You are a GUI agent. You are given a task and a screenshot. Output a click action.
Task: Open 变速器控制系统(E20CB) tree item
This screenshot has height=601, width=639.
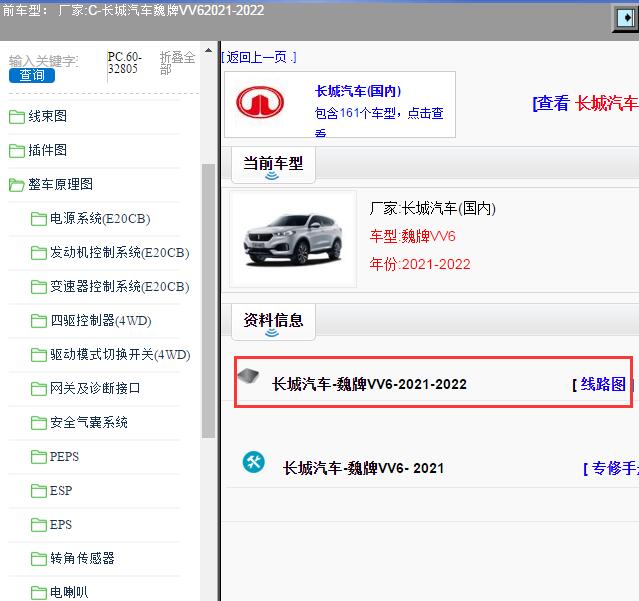(120, 287)
